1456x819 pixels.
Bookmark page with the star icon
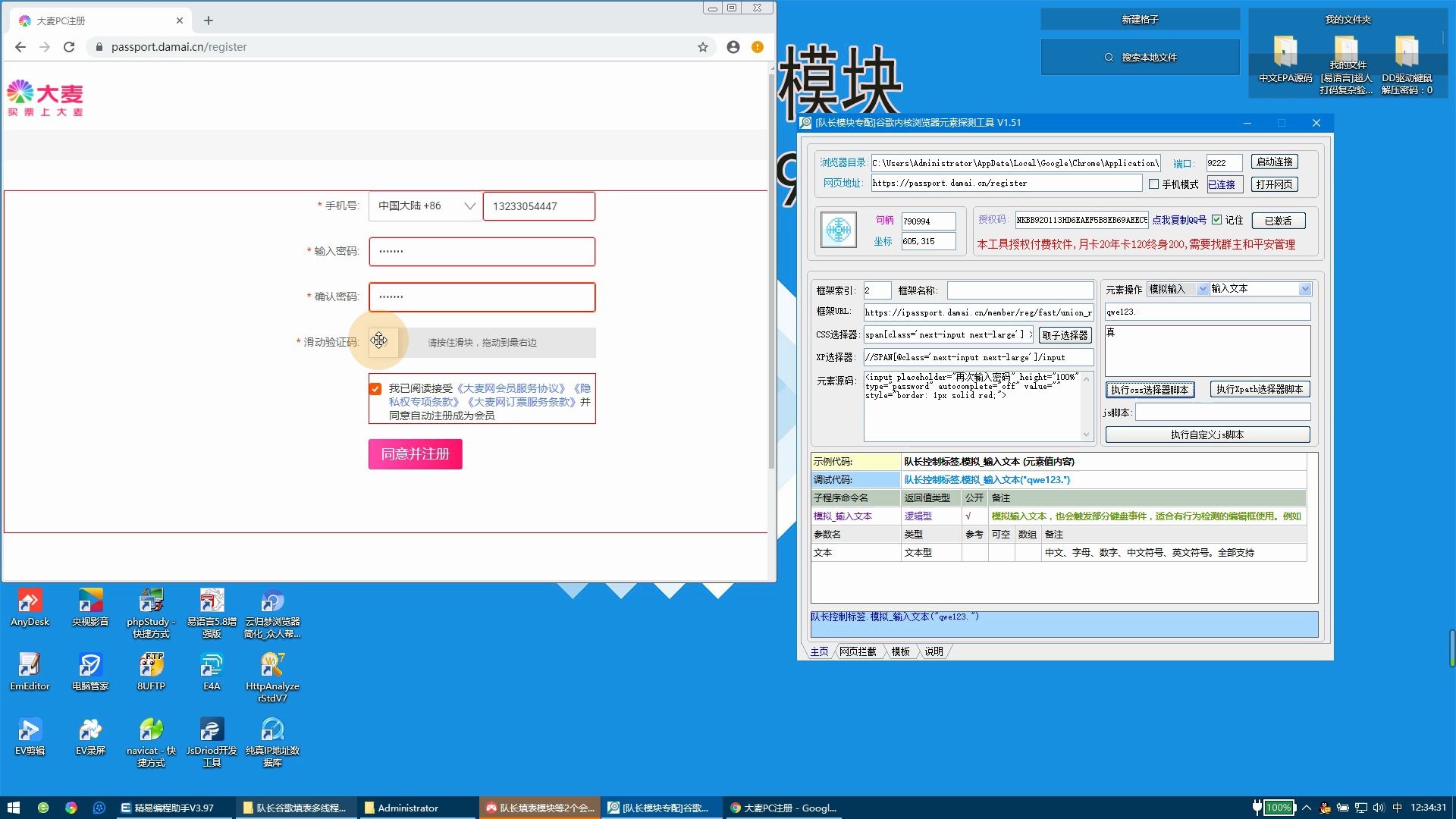coord(703,47)
